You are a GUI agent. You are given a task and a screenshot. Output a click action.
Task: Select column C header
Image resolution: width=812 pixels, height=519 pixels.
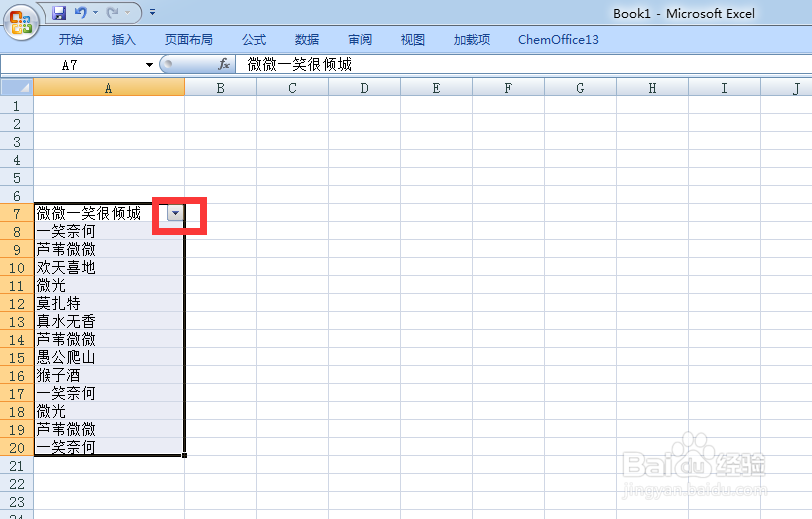coord(293,88)
